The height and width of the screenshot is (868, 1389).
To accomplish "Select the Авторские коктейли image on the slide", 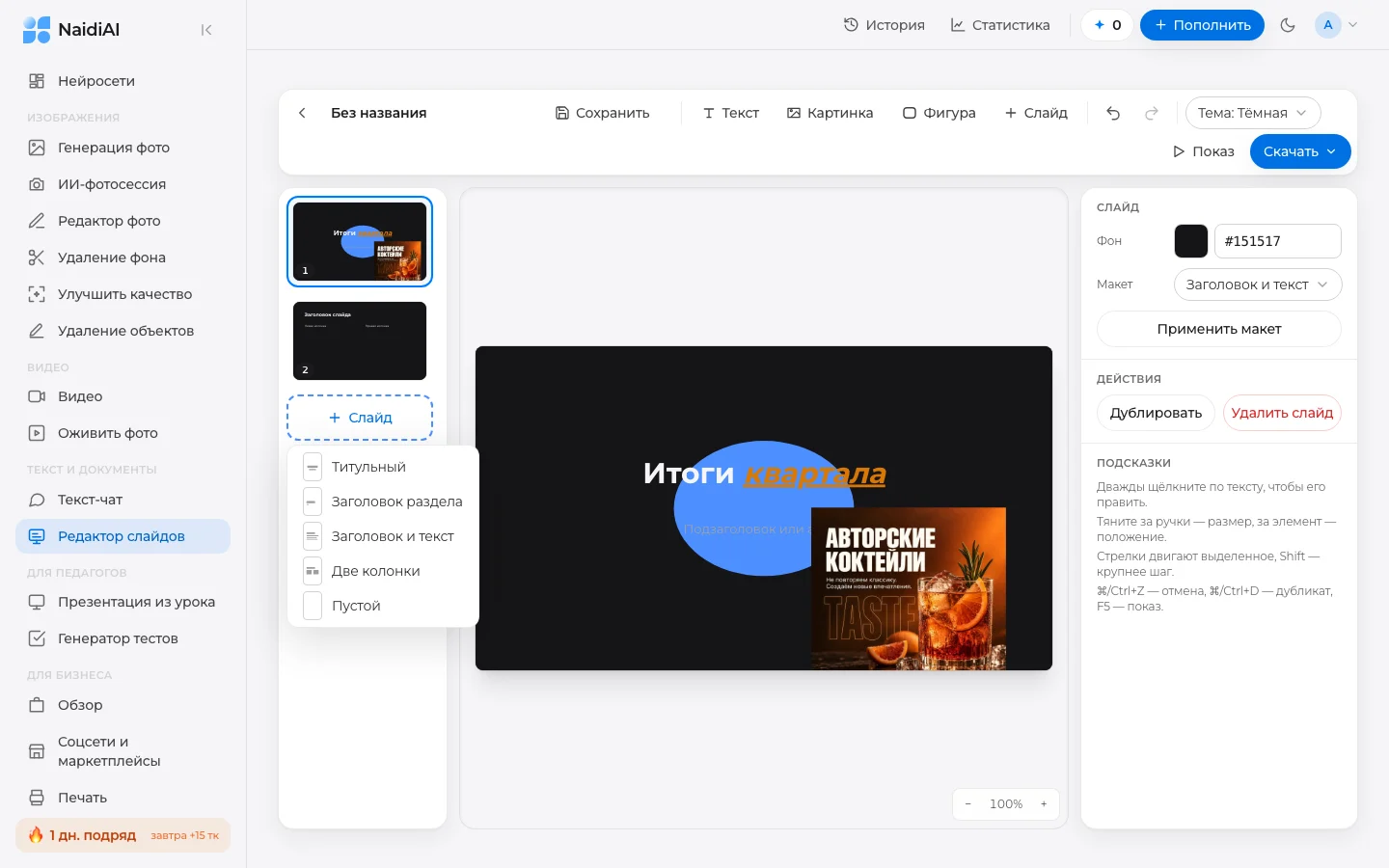I will pos(909,588).
